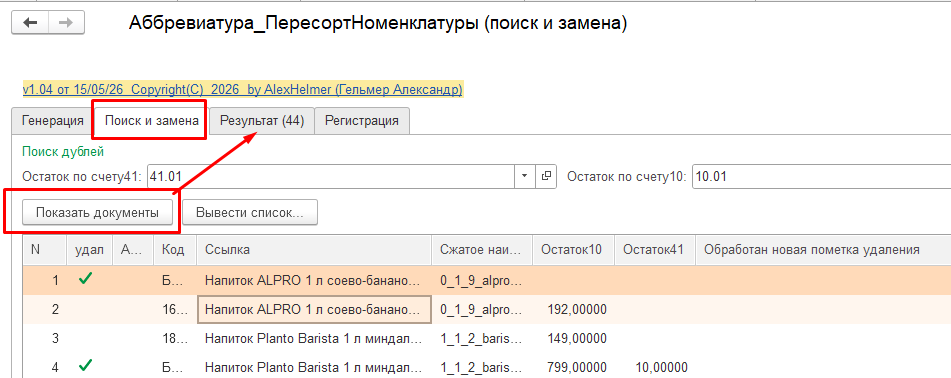Screen dimensions: 951x378
Task: Click the Остаток по счету41 field with 41.01
Action: (331, 177)
